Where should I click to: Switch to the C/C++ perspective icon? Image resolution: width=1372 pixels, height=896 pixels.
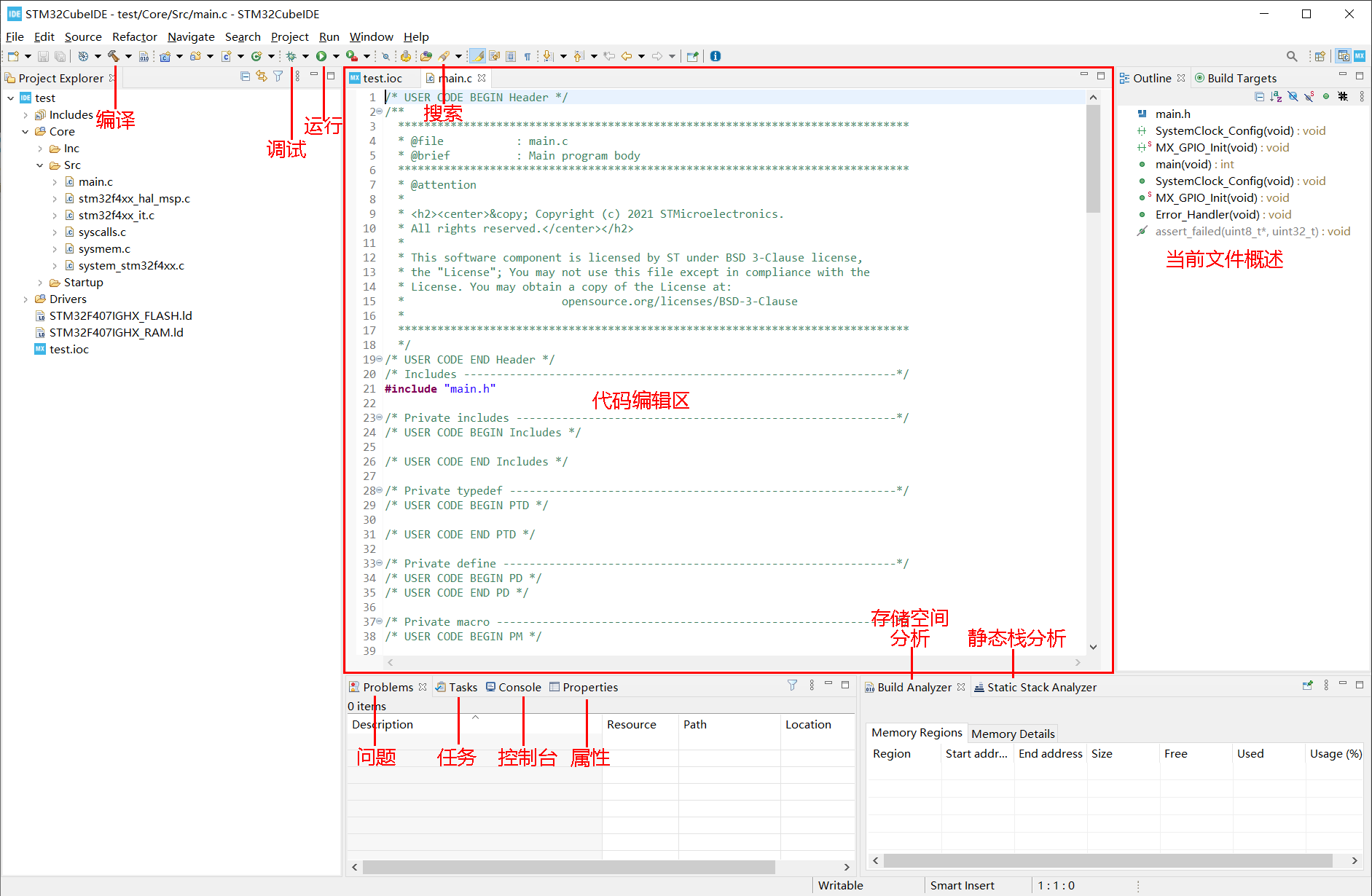1344,56
